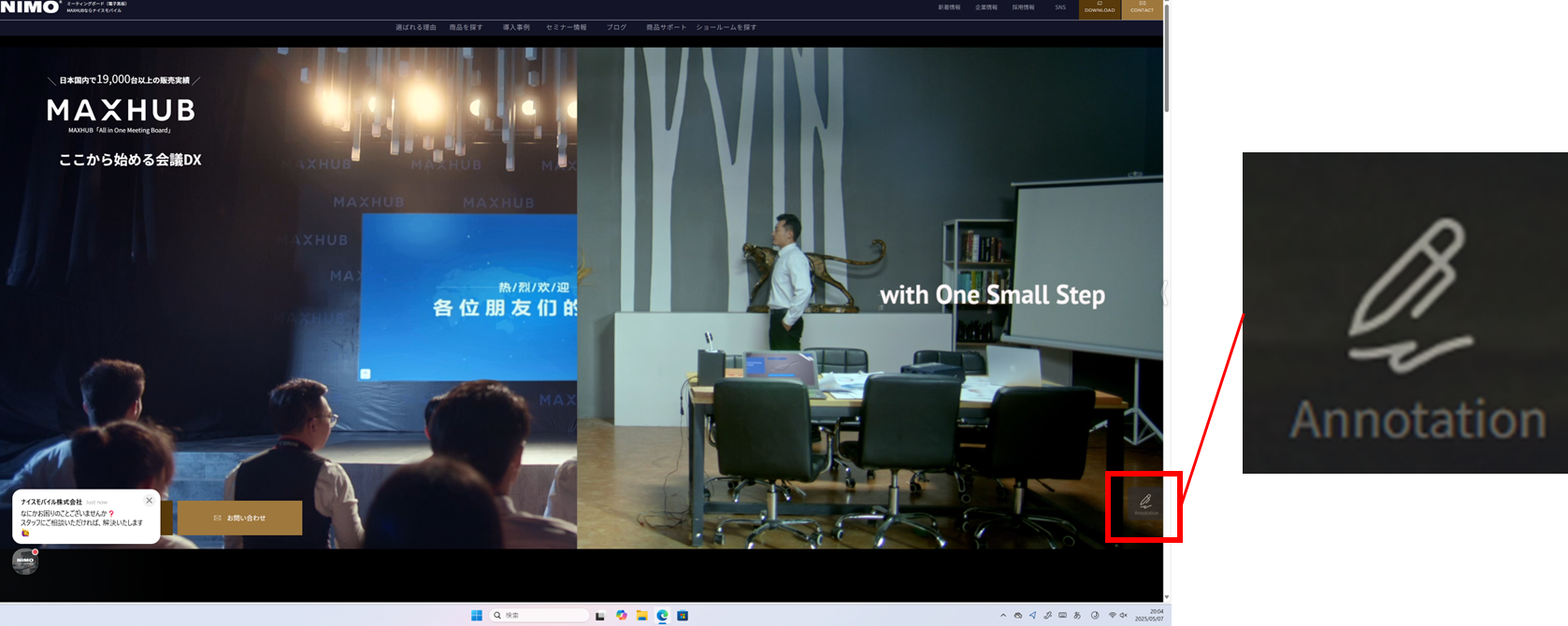Click the MAXHUB logo on the hero banner
1568x626 pixels.
pyautogui.click(x=122, y=110)
